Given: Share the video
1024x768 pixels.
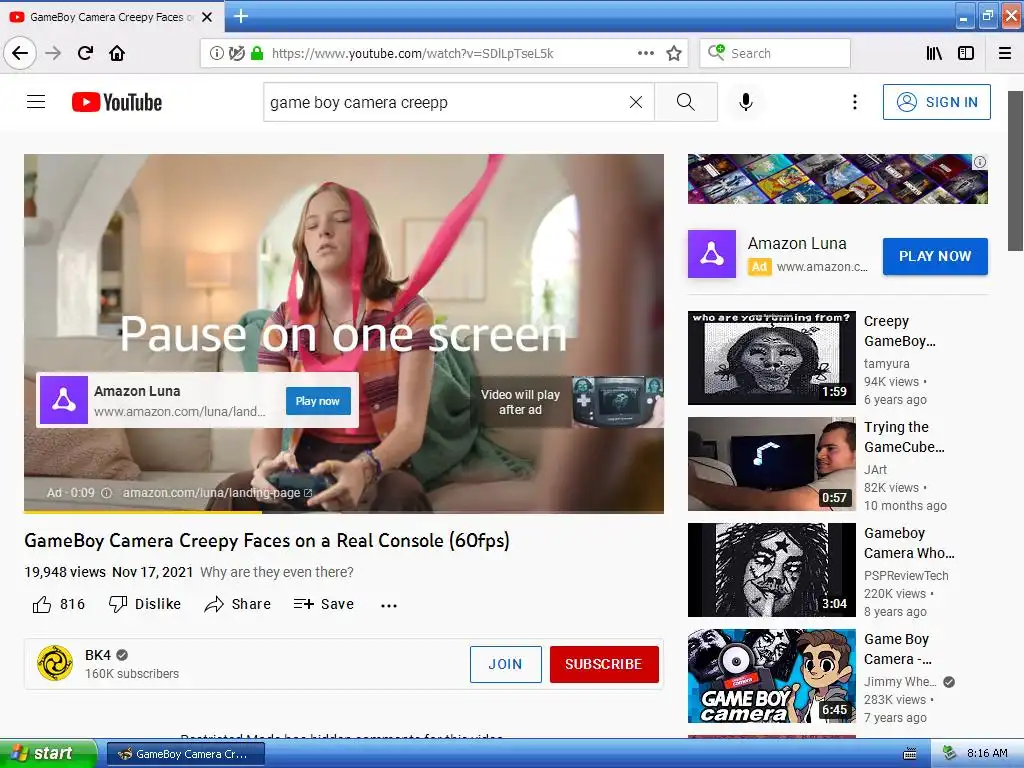Looking at the screenshot, I should [237, 604].
